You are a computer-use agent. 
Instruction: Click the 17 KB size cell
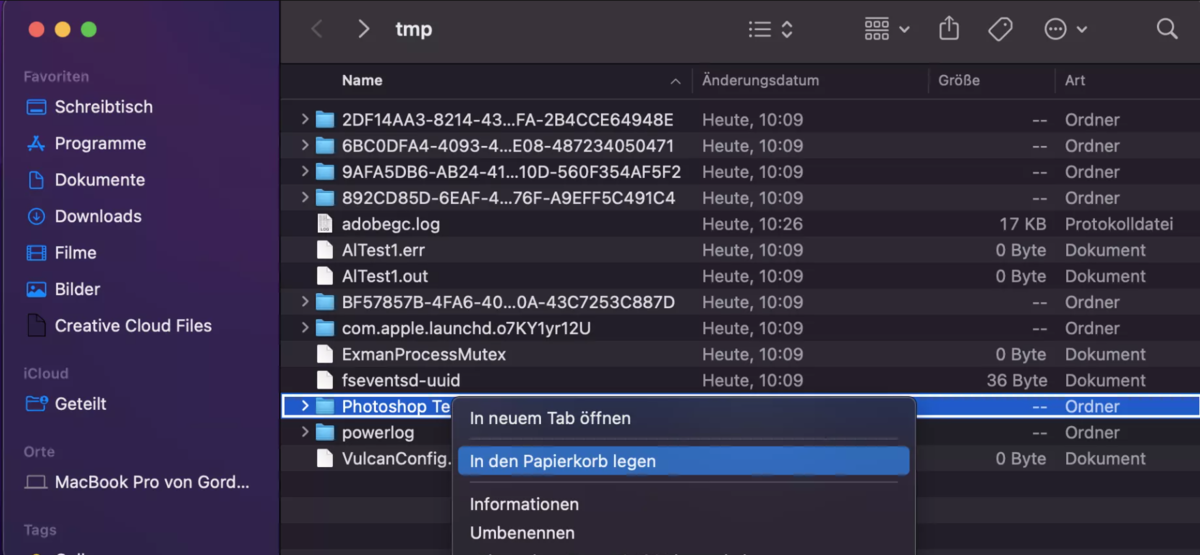pyautogui.click(x=1023, y=224)
